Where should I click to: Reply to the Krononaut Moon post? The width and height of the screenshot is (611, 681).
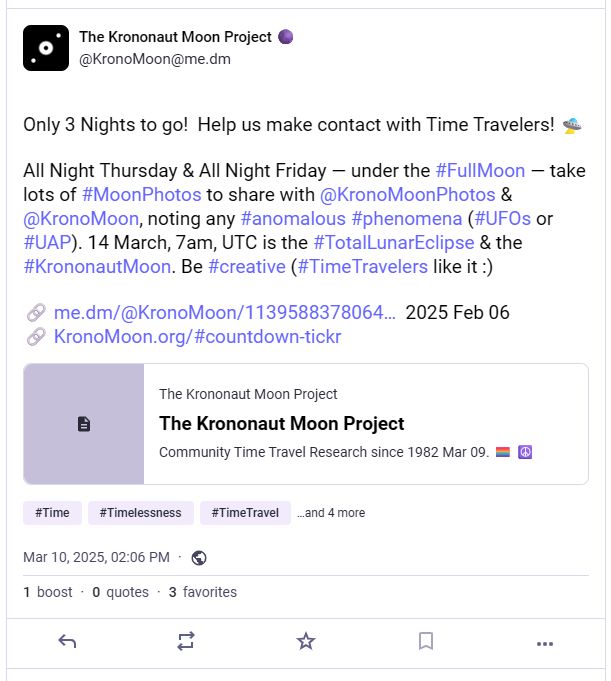coord(67,642)
